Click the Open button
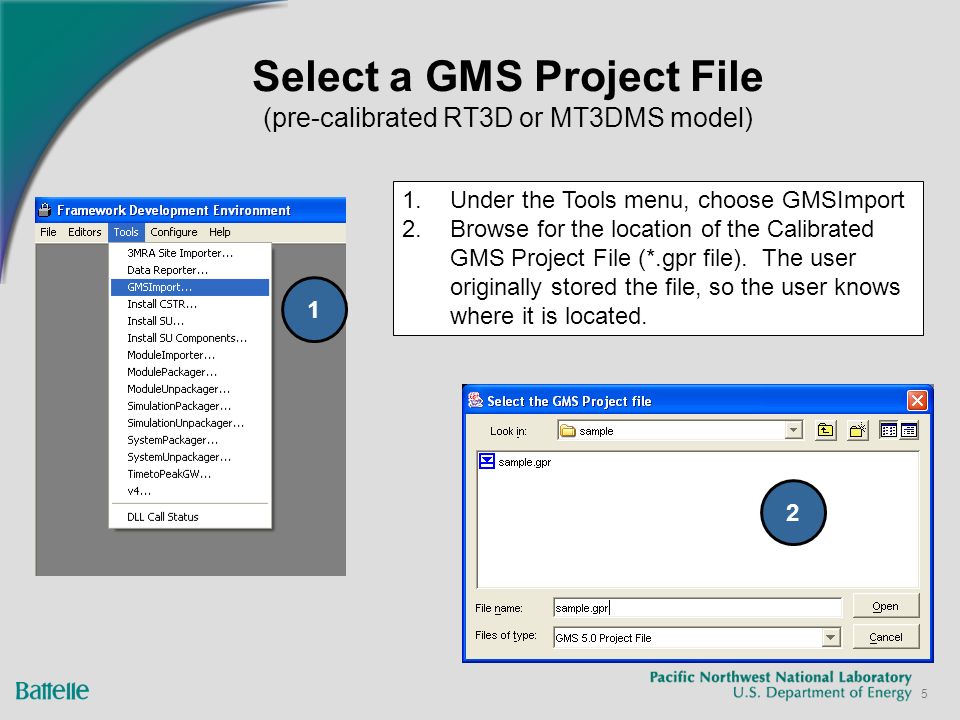960x720 pixels. tap(885, 606)
